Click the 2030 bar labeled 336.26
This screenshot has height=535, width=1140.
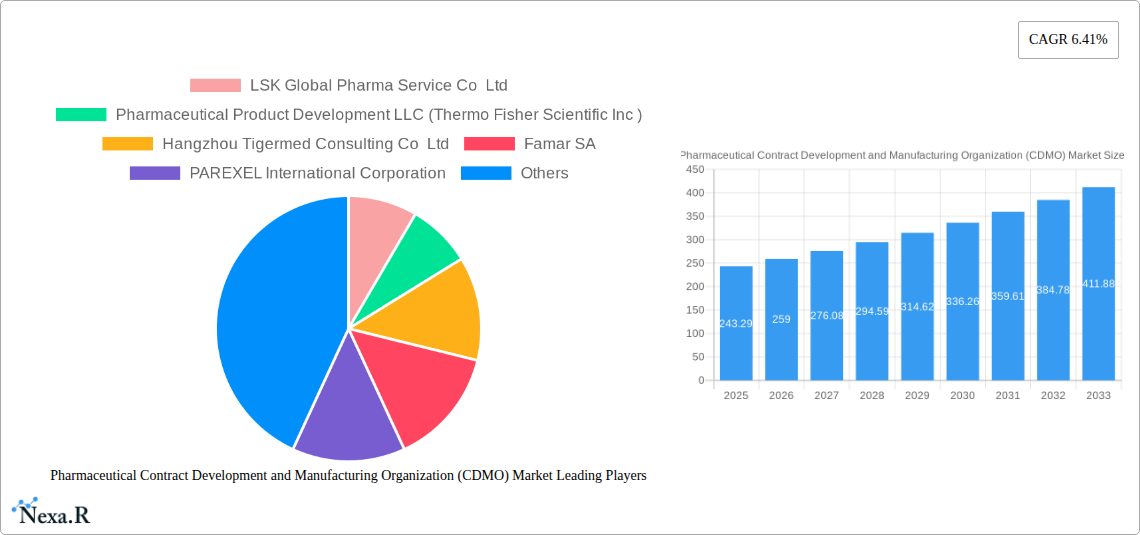point(963,301)
